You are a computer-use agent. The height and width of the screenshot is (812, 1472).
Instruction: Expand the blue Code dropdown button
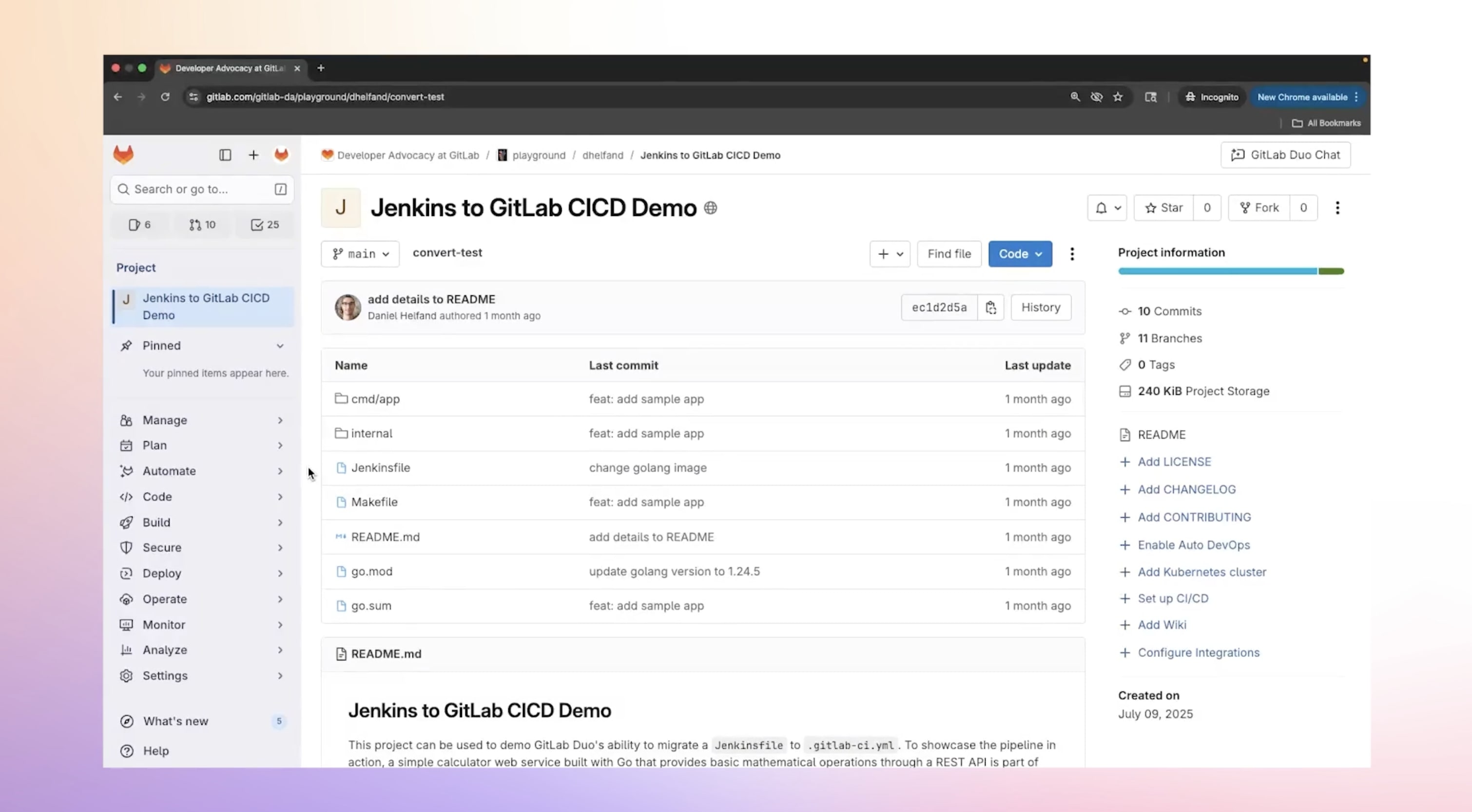[x=1020, y=254]
